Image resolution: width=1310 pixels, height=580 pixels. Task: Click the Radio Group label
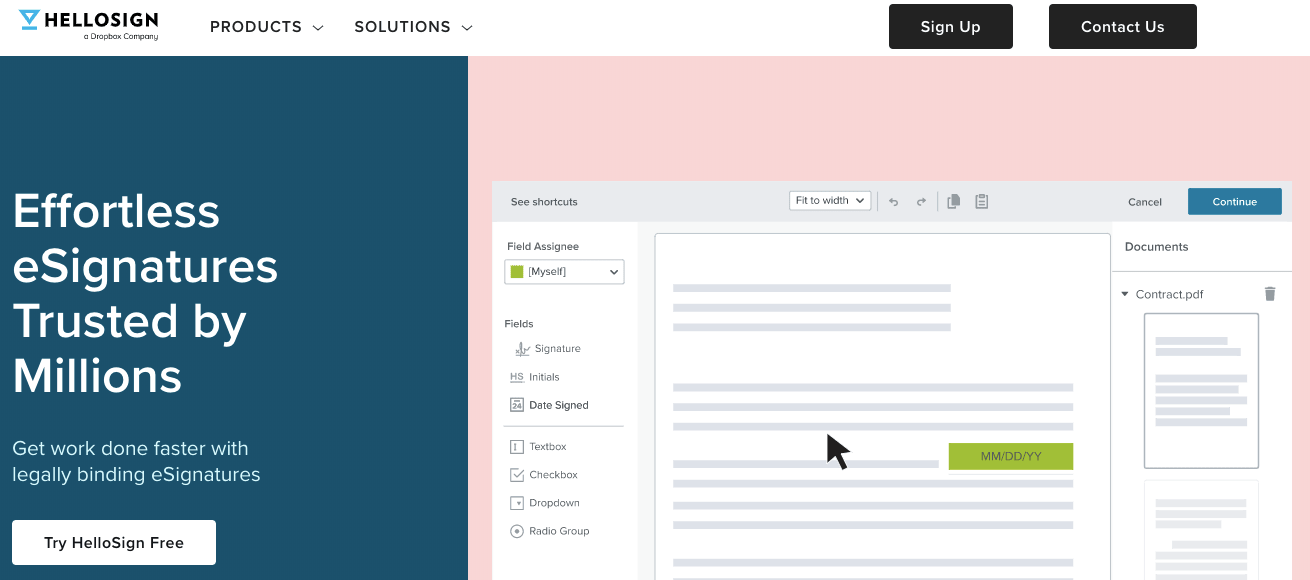560,531
